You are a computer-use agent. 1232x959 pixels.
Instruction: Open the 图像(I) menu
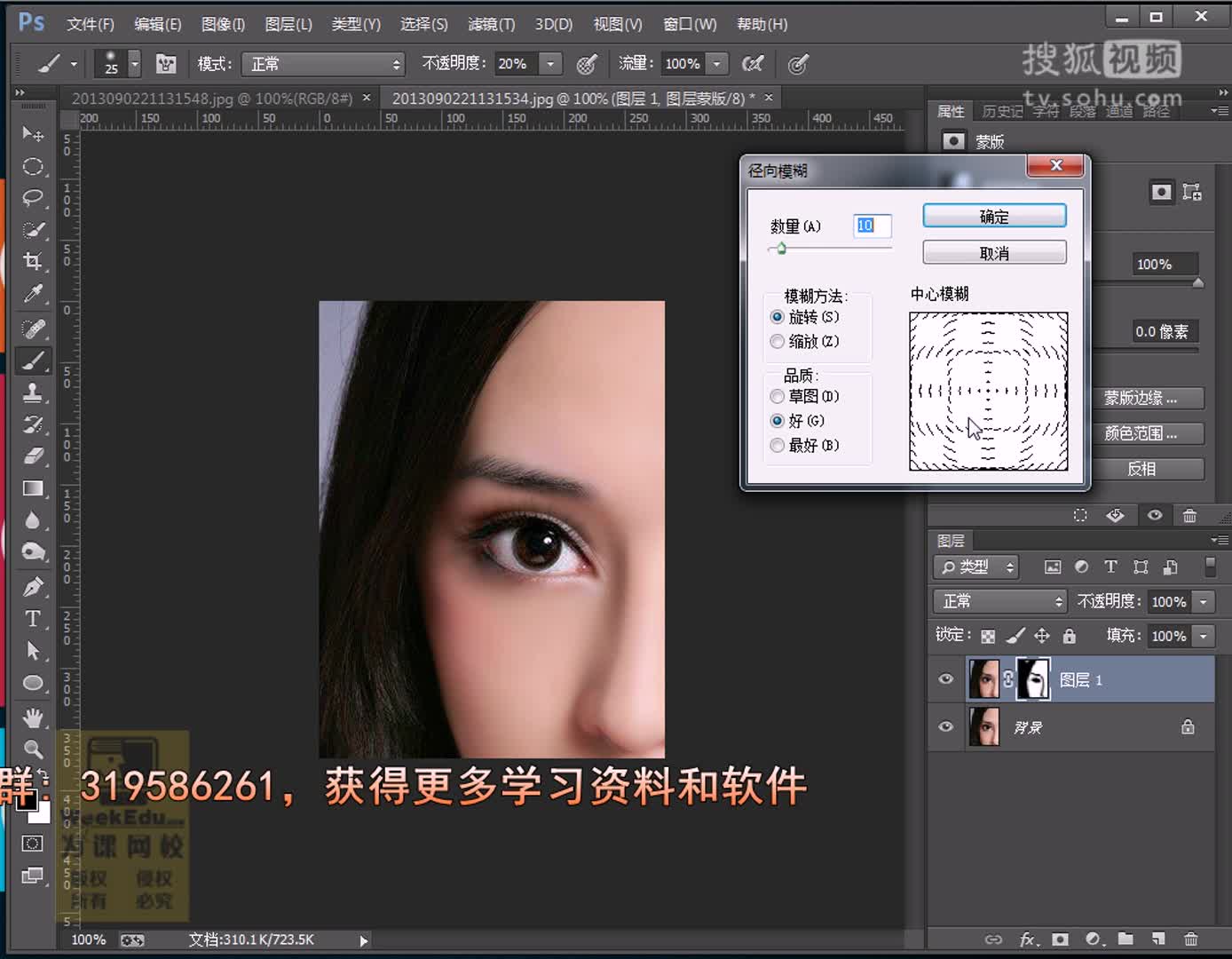click(x=224, y=24)
